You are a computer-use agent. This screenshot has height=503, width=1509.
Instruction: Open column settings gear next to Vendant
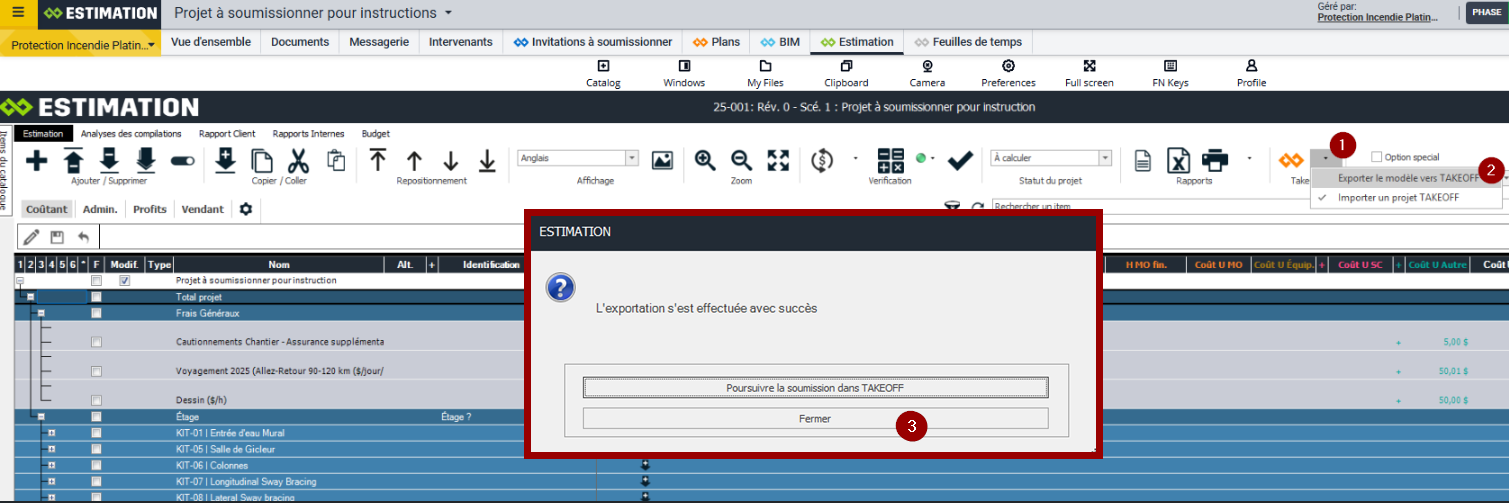pos(245,209)
